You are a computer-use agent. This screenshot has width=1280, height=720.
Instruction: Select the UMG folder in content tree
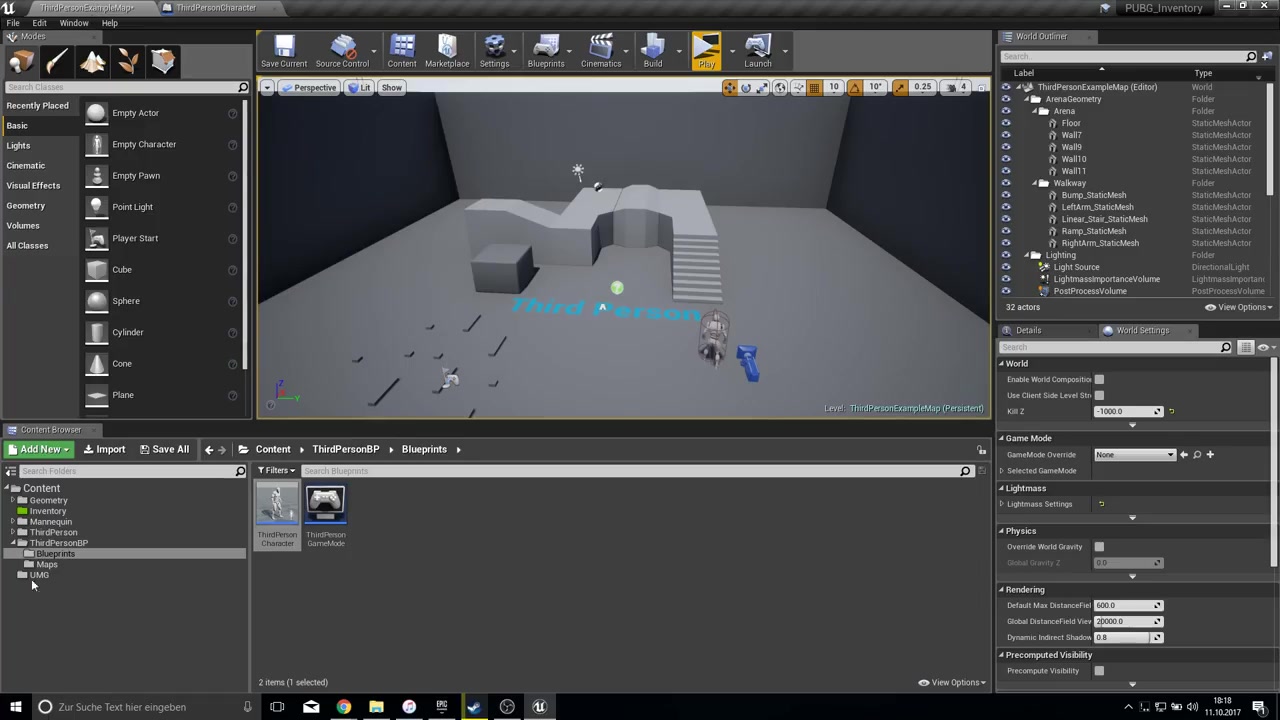point(39,576)
